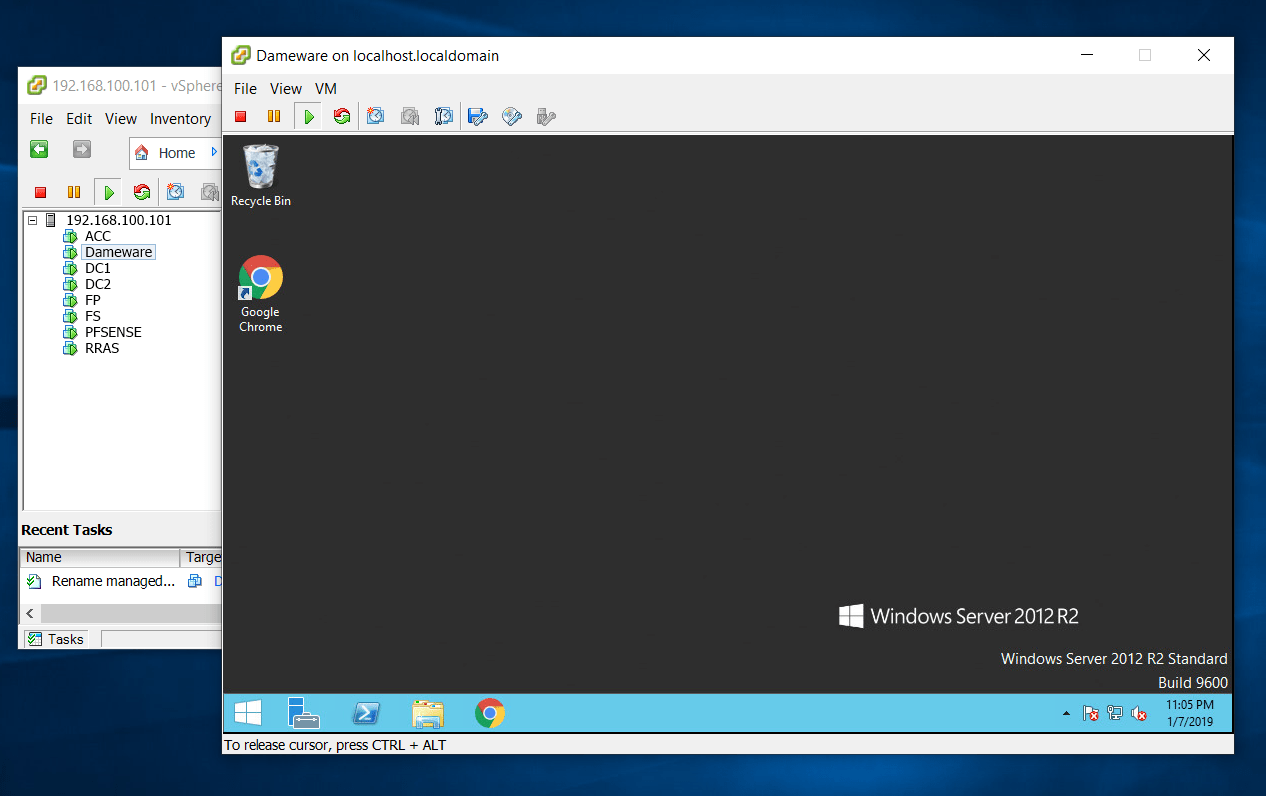Open the File menu in the vSphere client
This screenshot has width=1266, height=796.
[41, 118]
